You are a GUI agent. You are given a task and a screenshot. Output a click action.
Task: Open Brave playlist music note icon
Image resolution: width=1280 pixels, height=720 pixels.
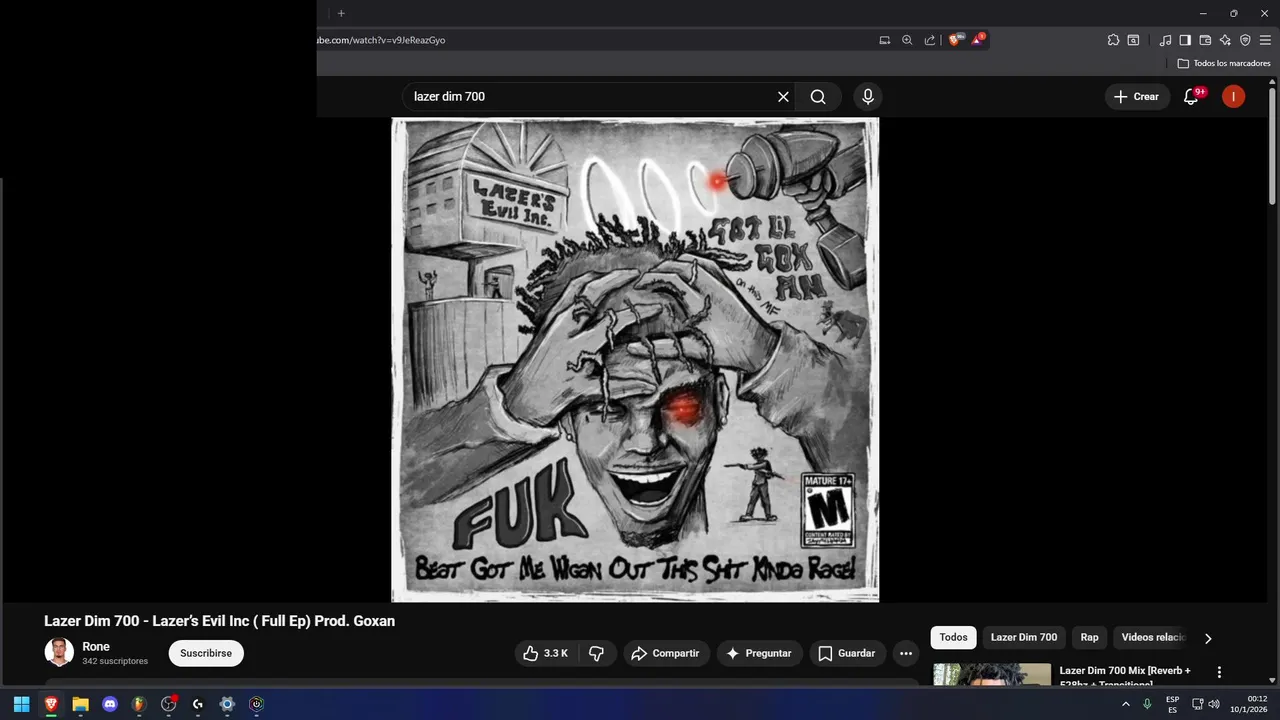(x=1165, y=40)
